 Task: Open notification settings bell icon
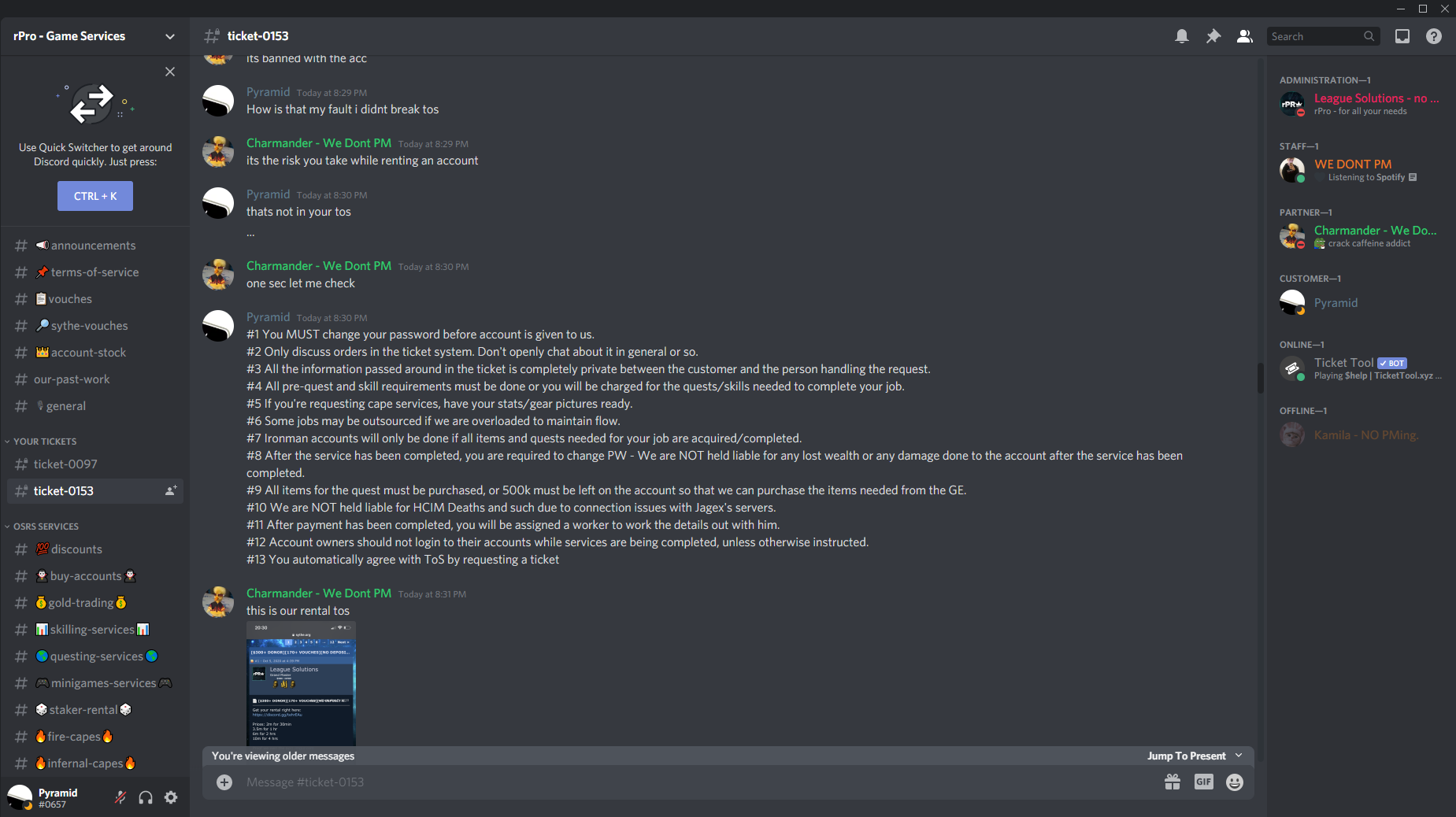click(x=1182, y=36)
